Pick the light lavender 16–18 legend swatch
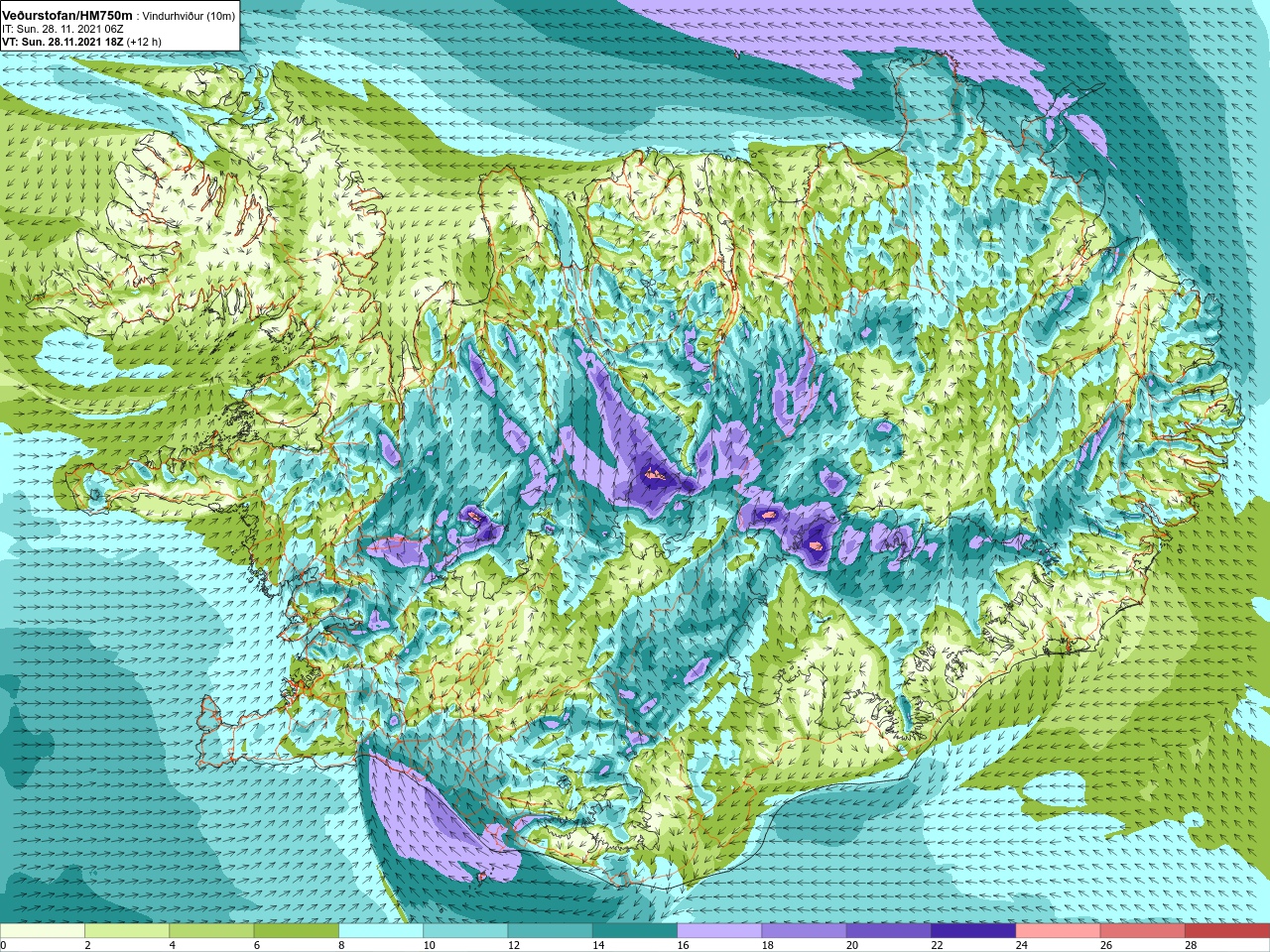This screenshot has width=1270, height=952. point(720,931)
